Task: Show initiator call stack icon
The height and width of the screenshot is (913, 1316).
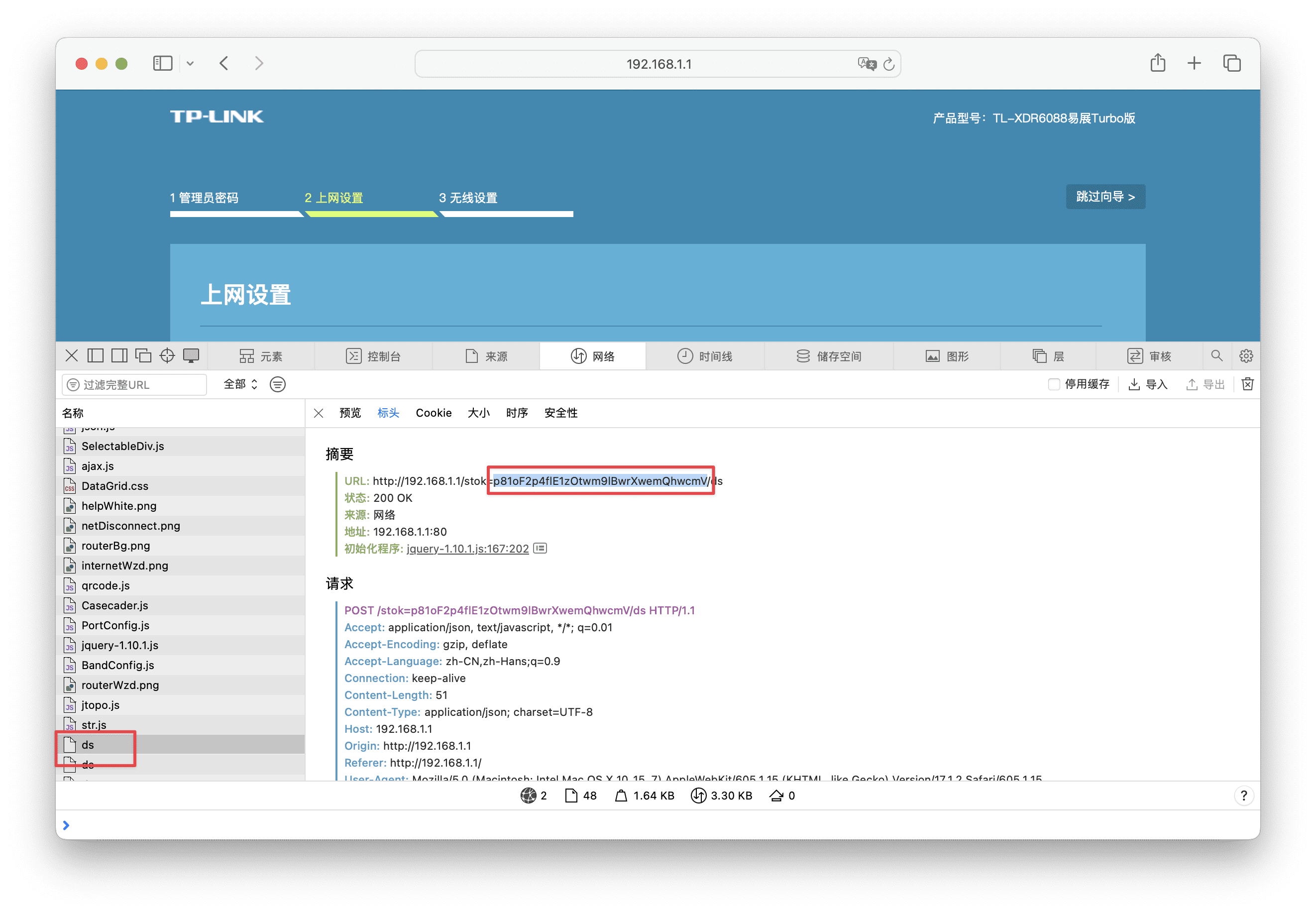Action: (x=540, y=548)
